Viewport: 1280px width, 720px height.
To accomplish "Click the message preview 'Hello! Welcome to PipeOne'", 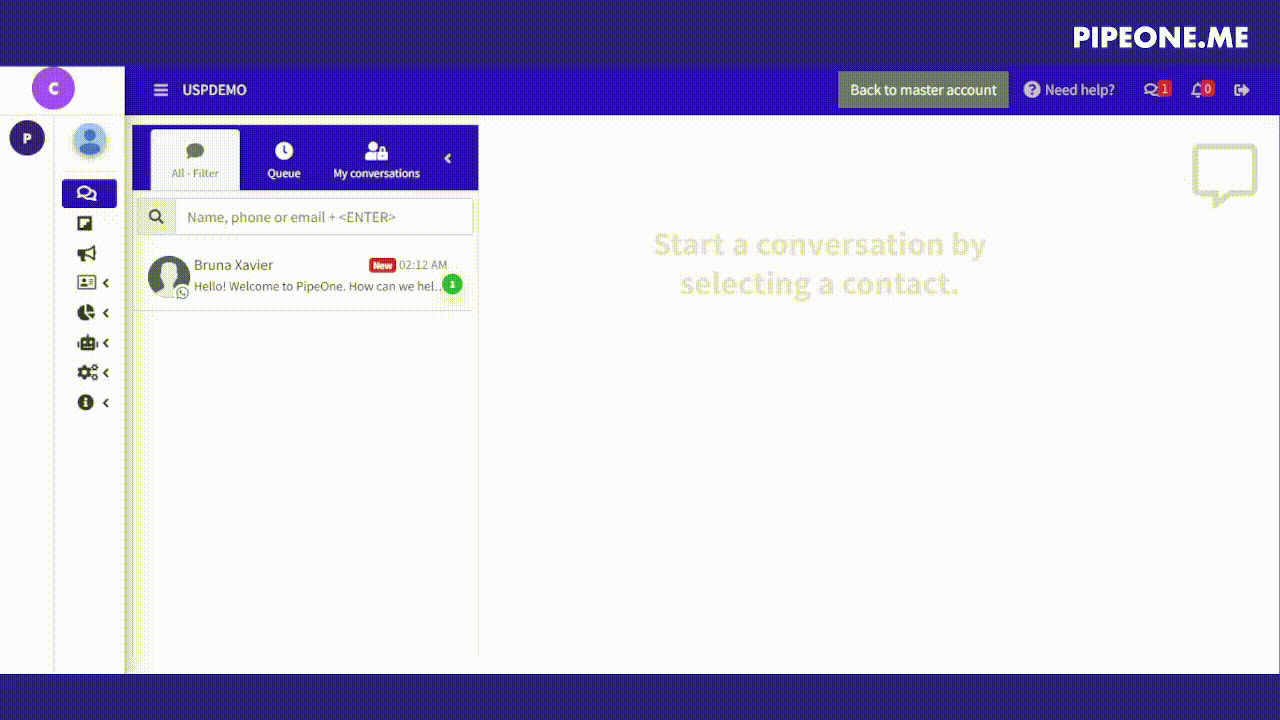I will 317,286.
